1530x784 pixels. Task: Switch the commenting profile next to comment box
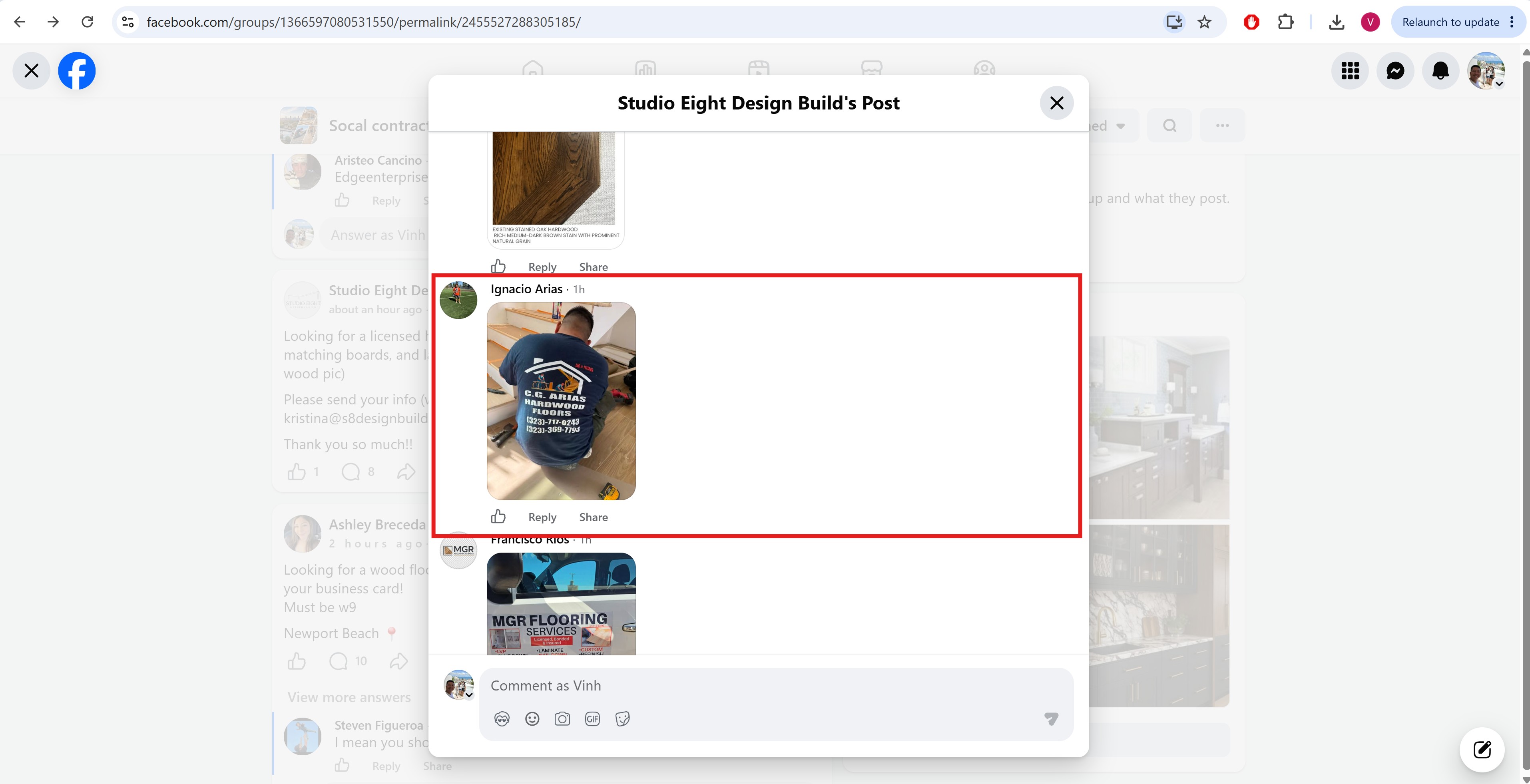click(459, 685)
